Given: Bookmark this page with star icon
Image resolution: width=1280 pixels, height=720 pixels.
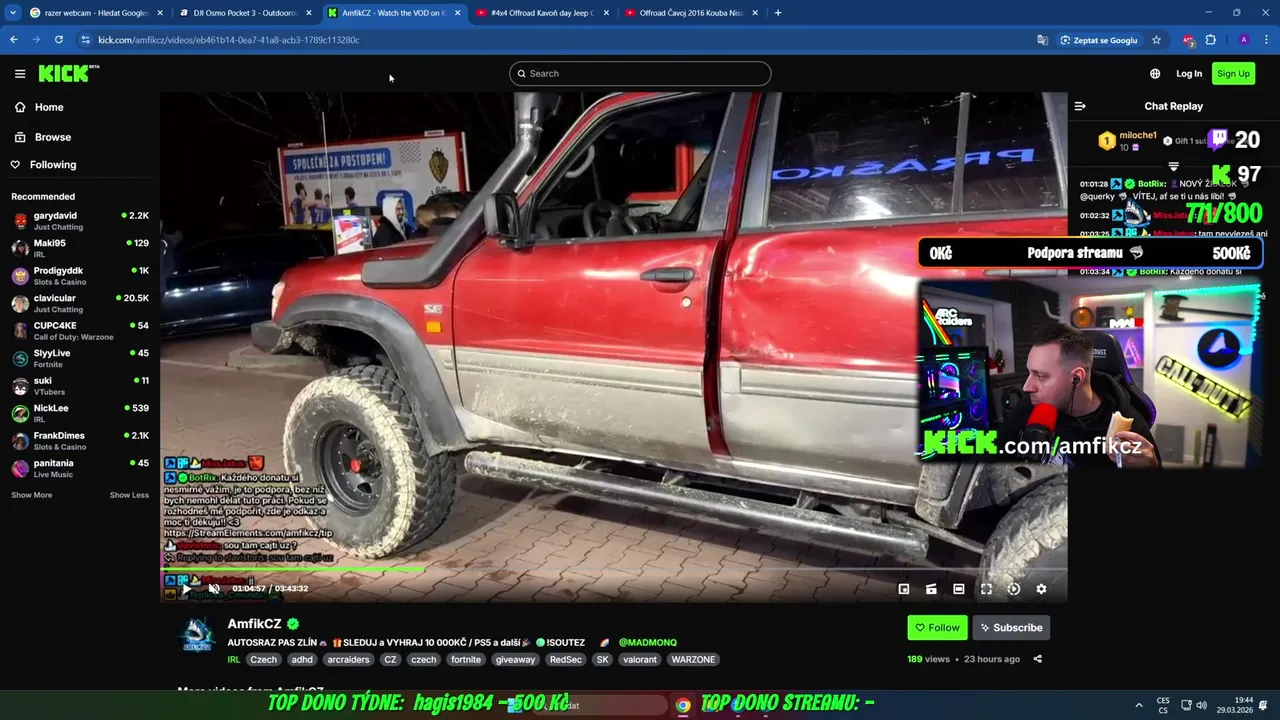Looking at the screenshot, I should (x=1156, y=40).
